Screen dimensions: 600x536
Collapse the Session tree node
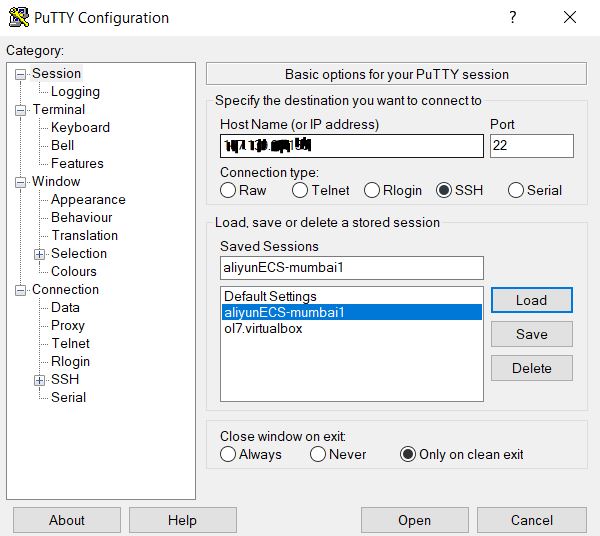coord(20,74)
